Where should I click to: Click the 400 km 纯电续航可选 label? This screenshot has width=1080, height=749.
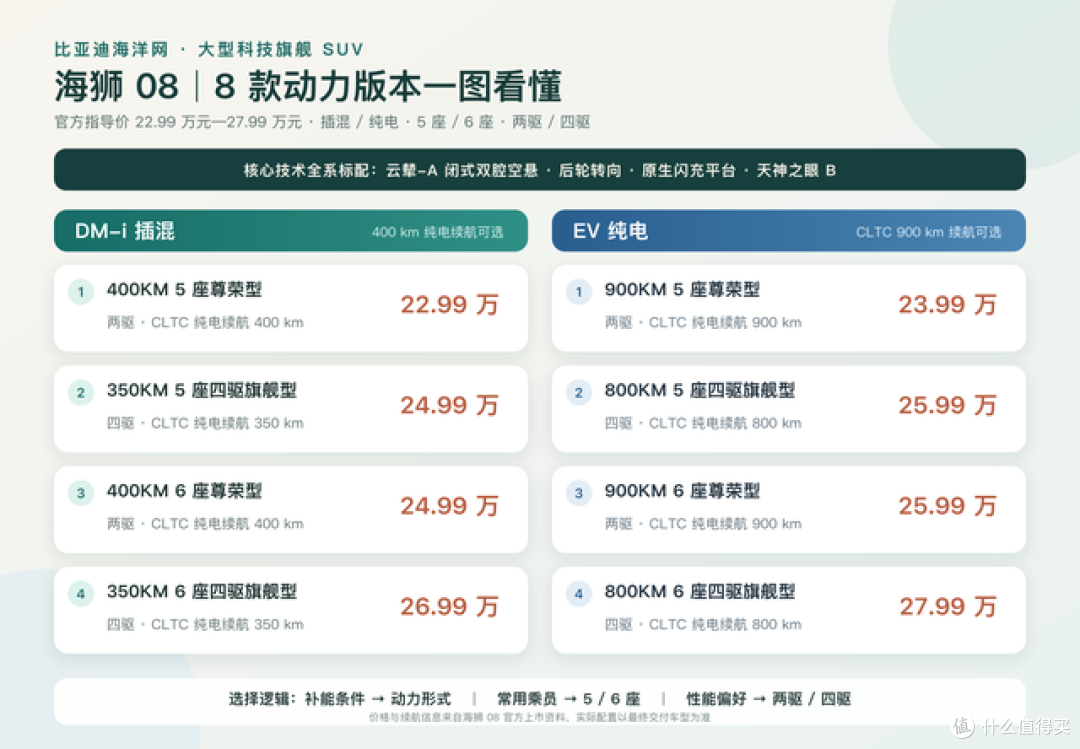pos(437,232)
